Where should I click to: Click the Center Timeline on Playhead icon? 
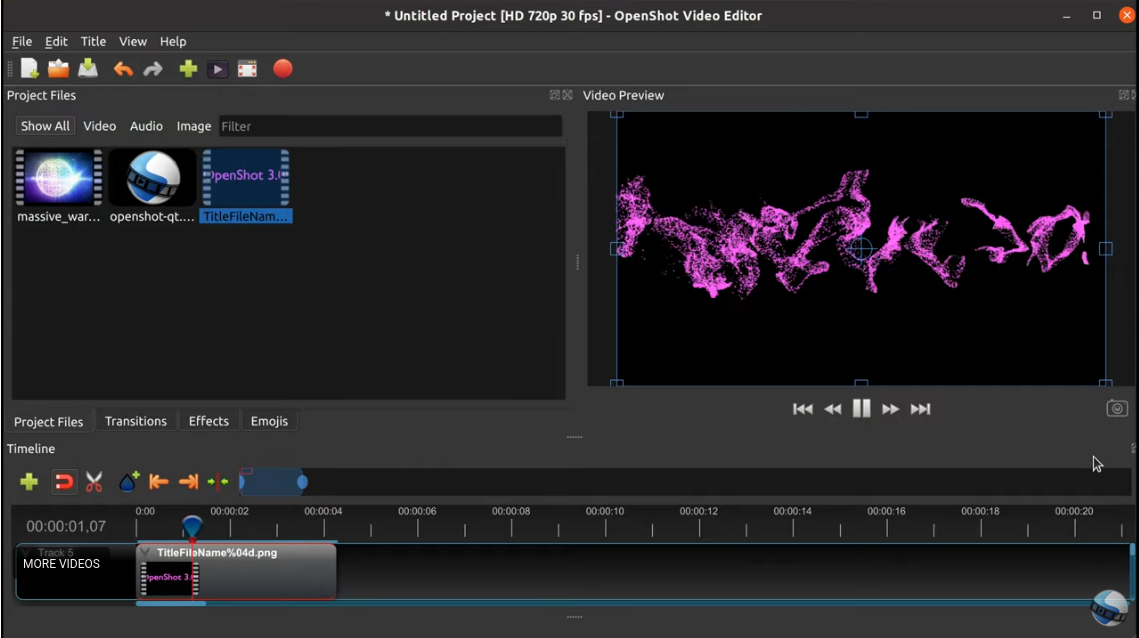[218, 482]
